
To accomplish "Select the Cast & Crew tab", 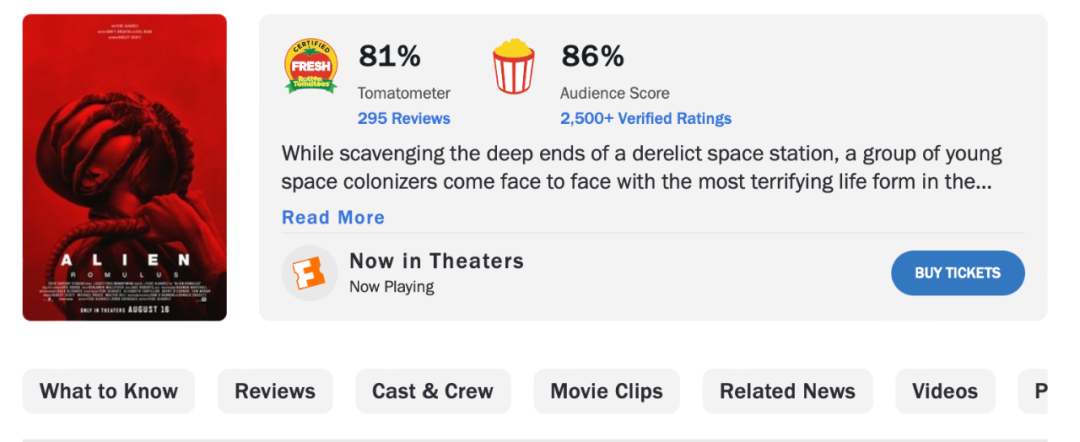I will point(433,391).
